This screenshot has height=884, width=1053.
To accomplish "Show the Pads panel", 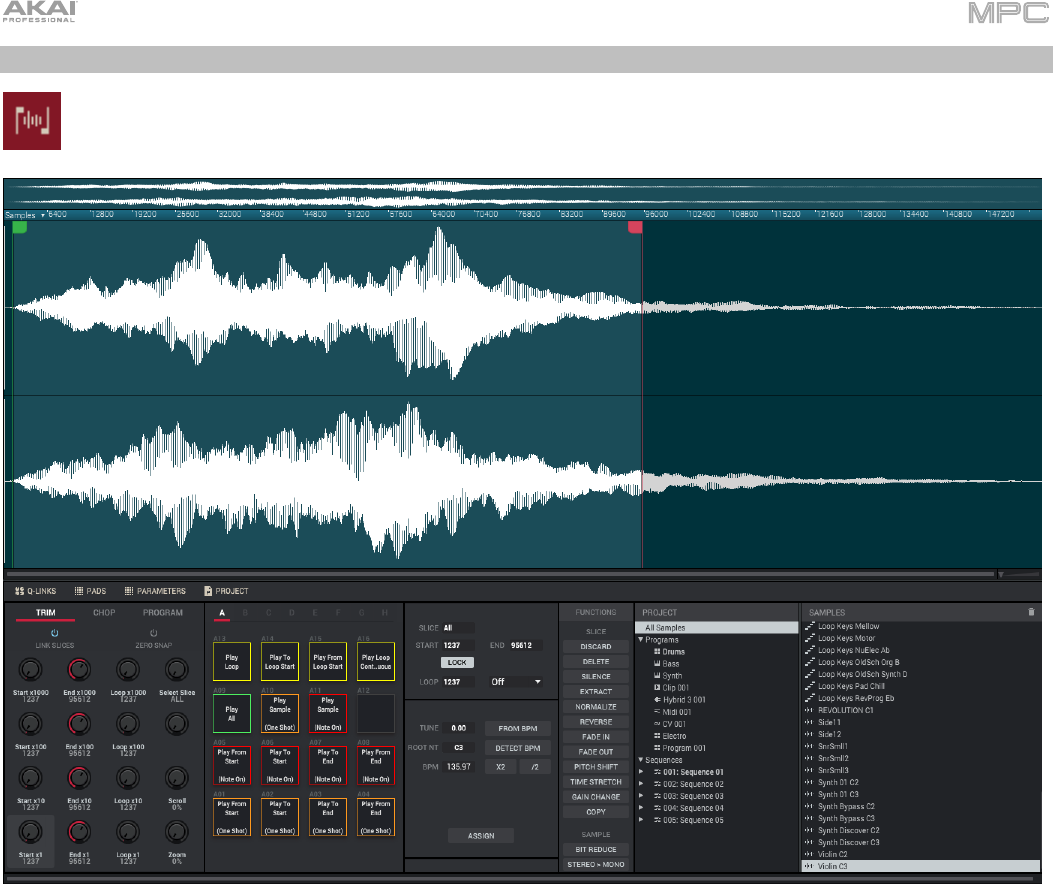I will click(x=90, y=591).
